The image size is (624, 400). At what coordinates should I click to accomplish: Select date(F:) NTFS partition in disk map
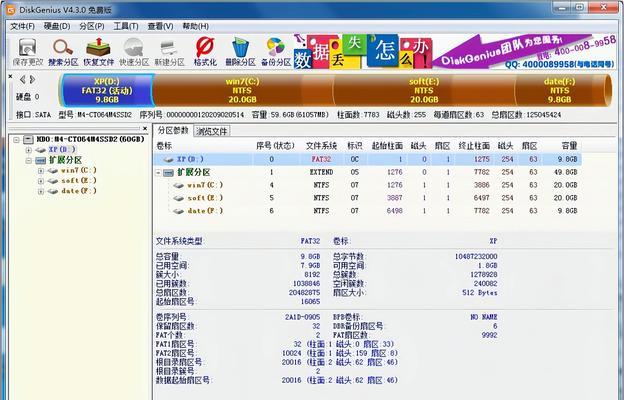point(560,90)
